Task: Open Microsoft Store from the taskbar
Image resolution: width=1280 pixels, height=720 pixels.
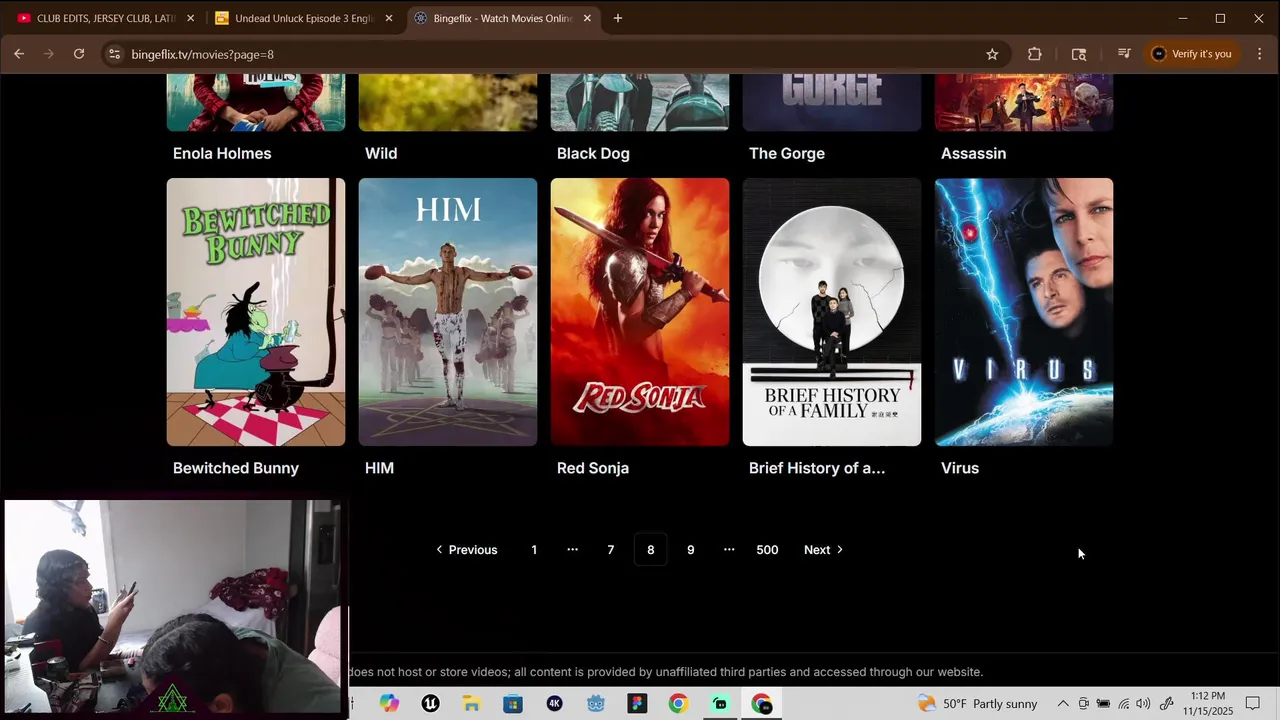Action: (513, 704)
